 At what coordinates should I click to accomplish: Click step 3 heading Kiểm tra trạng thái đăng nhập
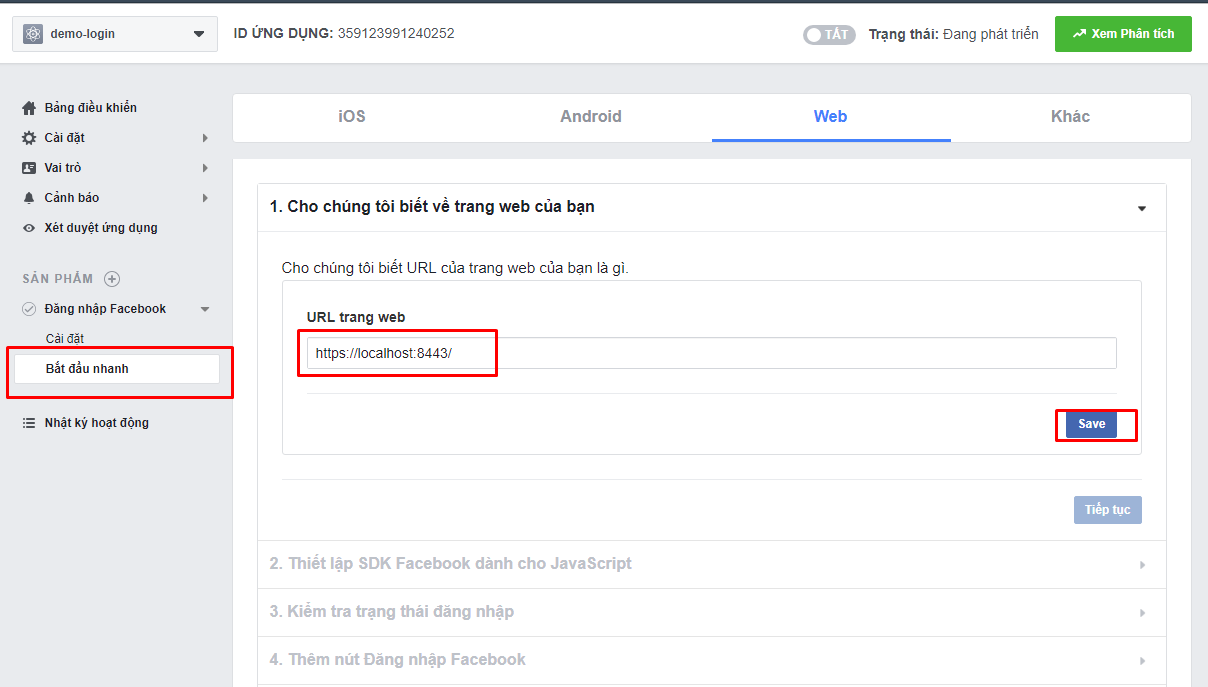pos(392,611)
